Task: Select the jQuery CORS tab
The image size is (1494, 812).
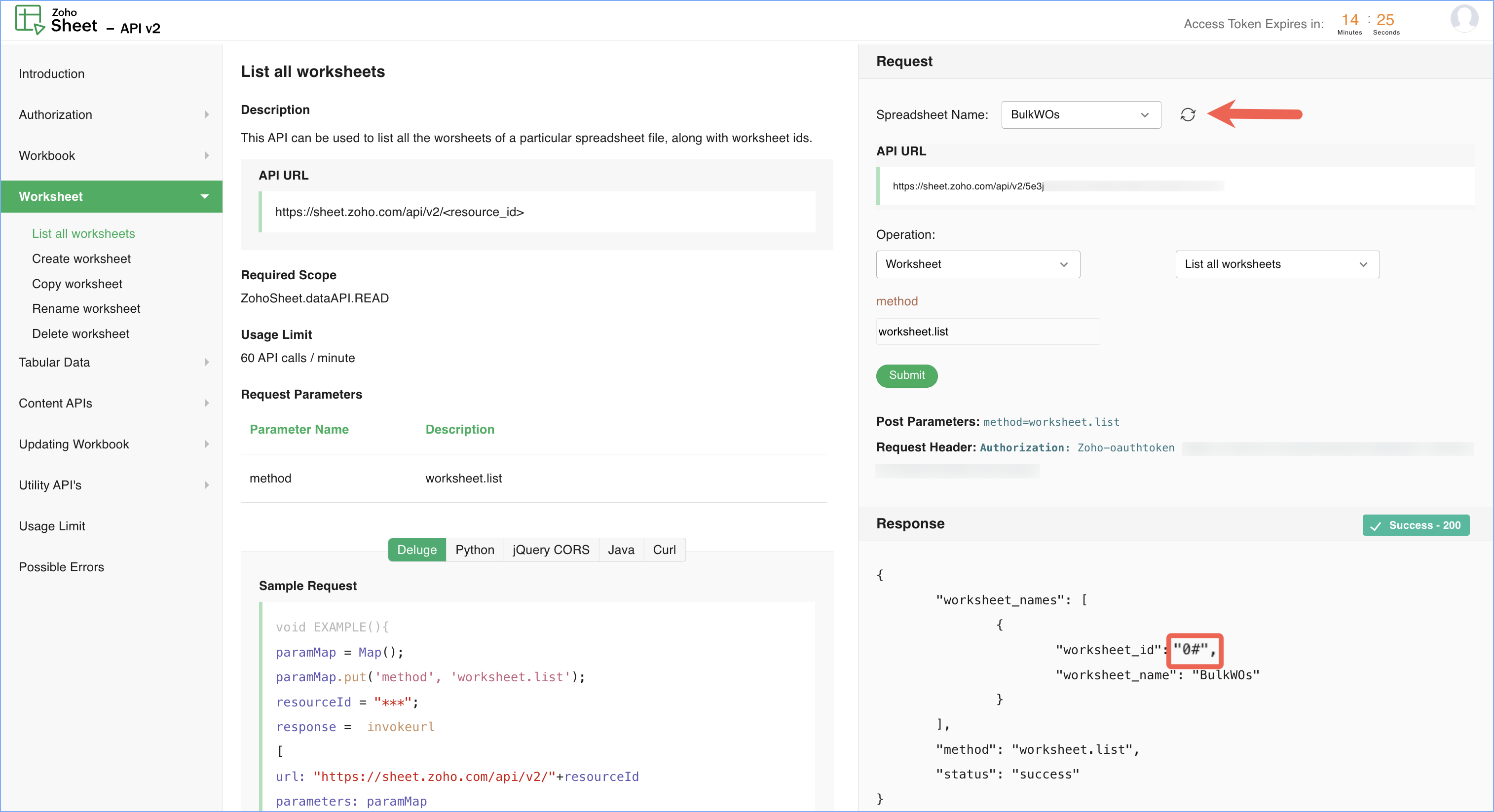Action: (551, 550)
